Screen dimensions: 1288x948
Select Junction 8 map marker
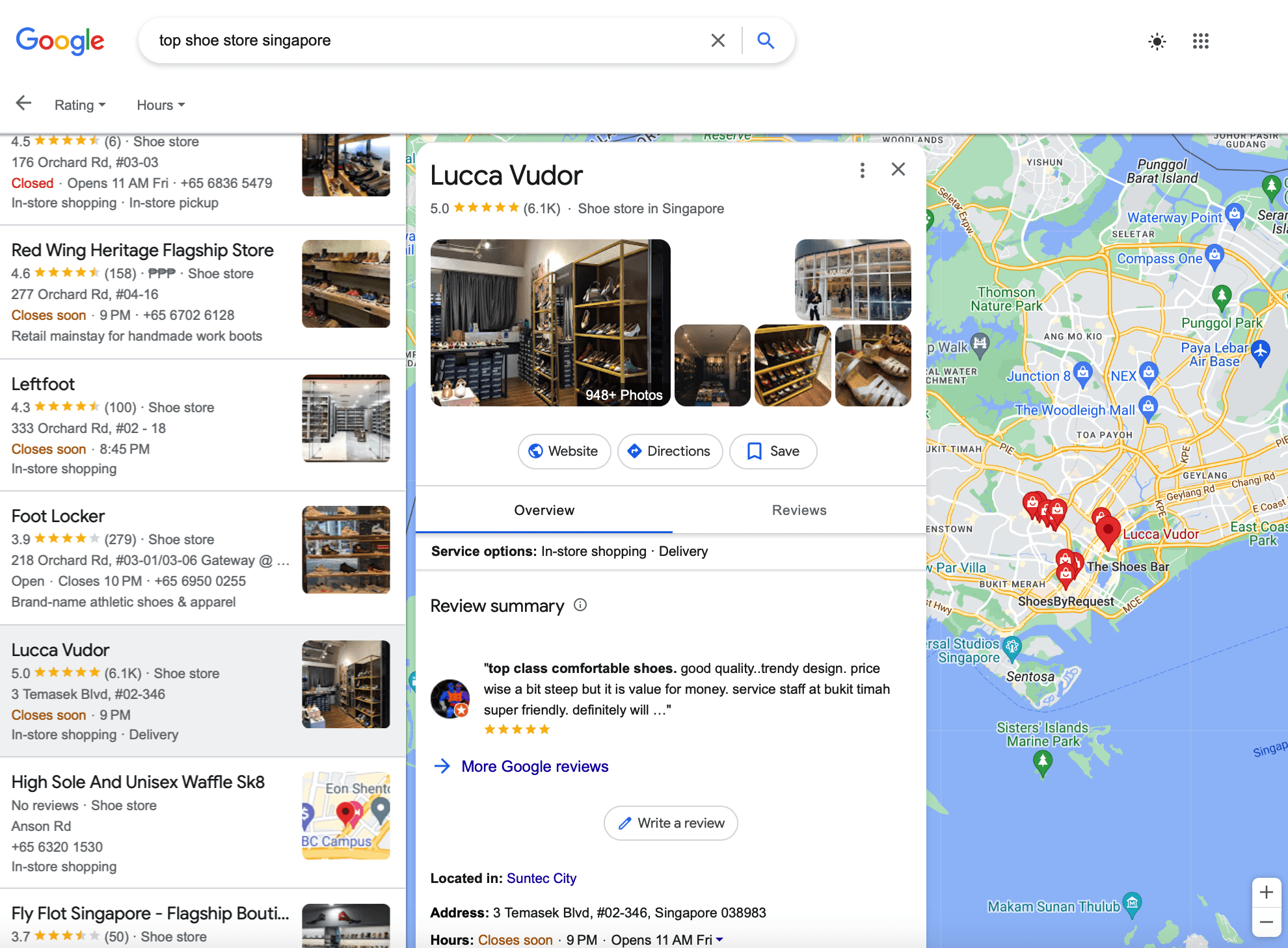pos(1082,375)
